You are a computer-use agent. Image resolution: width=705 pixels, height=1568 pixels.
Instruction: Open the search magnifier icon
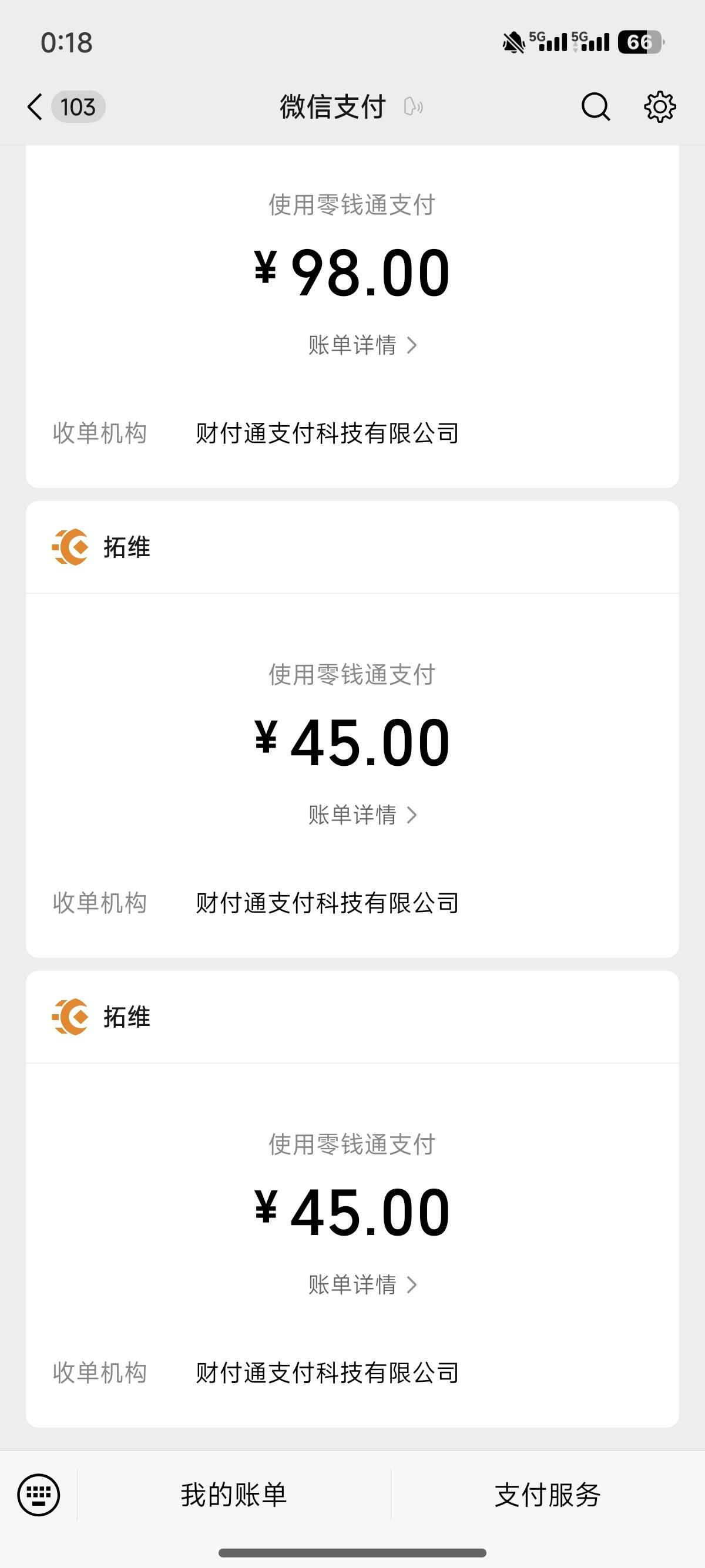[x=595, y=107]
